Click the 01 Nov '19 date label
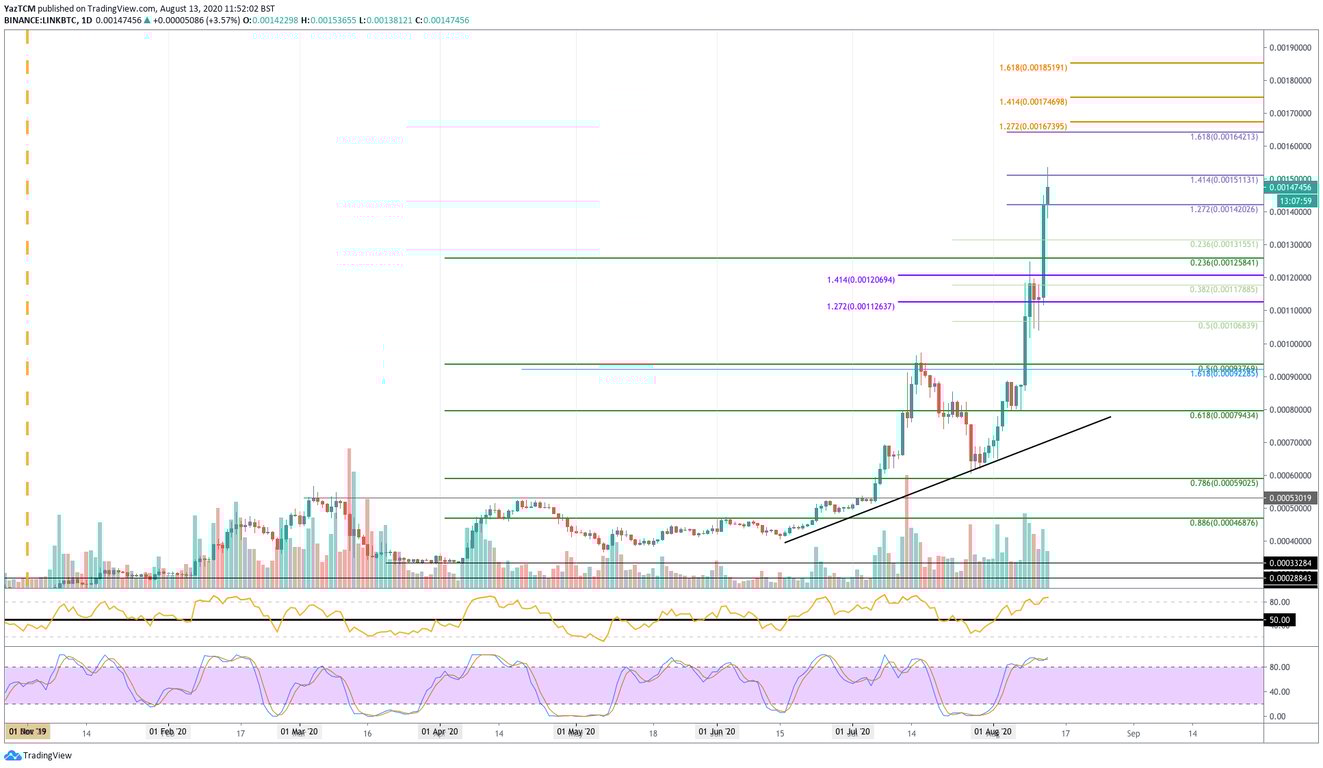This screenshot has width=1323, height=768. [27, 731]
